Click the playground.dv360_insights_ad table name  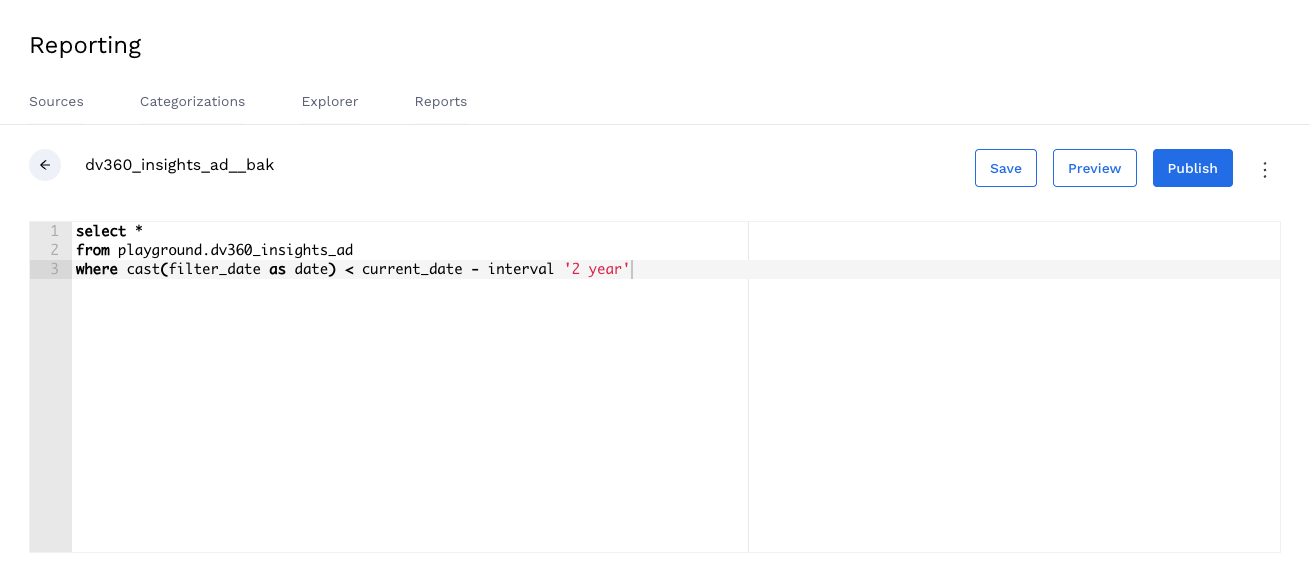click(235, 250)
